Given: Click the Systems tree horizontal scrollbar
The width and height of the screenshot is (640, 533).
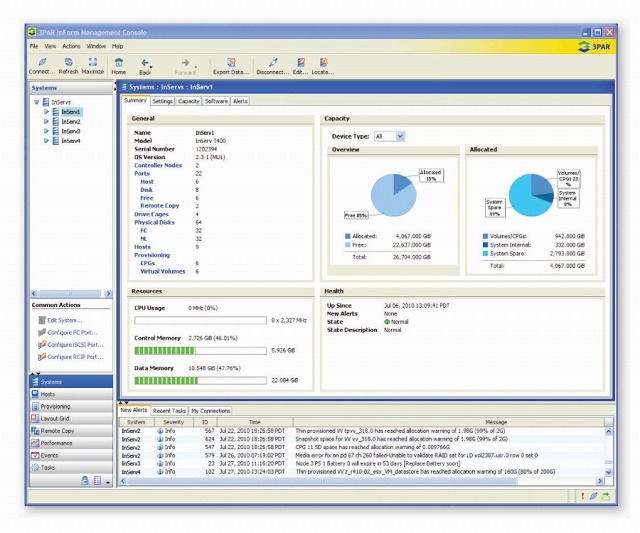Looking at the screenshot, I should coord(71,293).
